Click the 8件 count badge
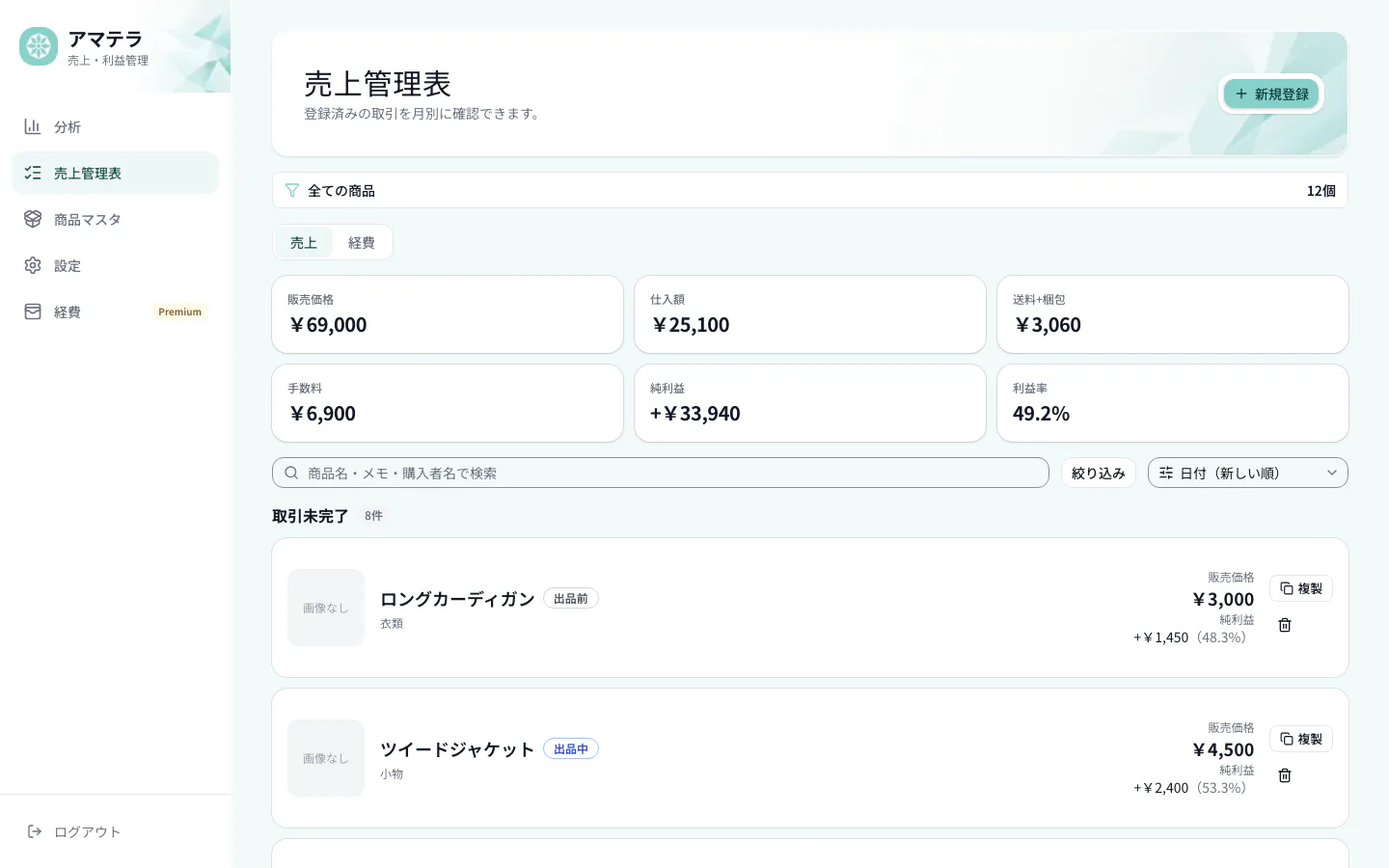 click(x=373, y=516)
